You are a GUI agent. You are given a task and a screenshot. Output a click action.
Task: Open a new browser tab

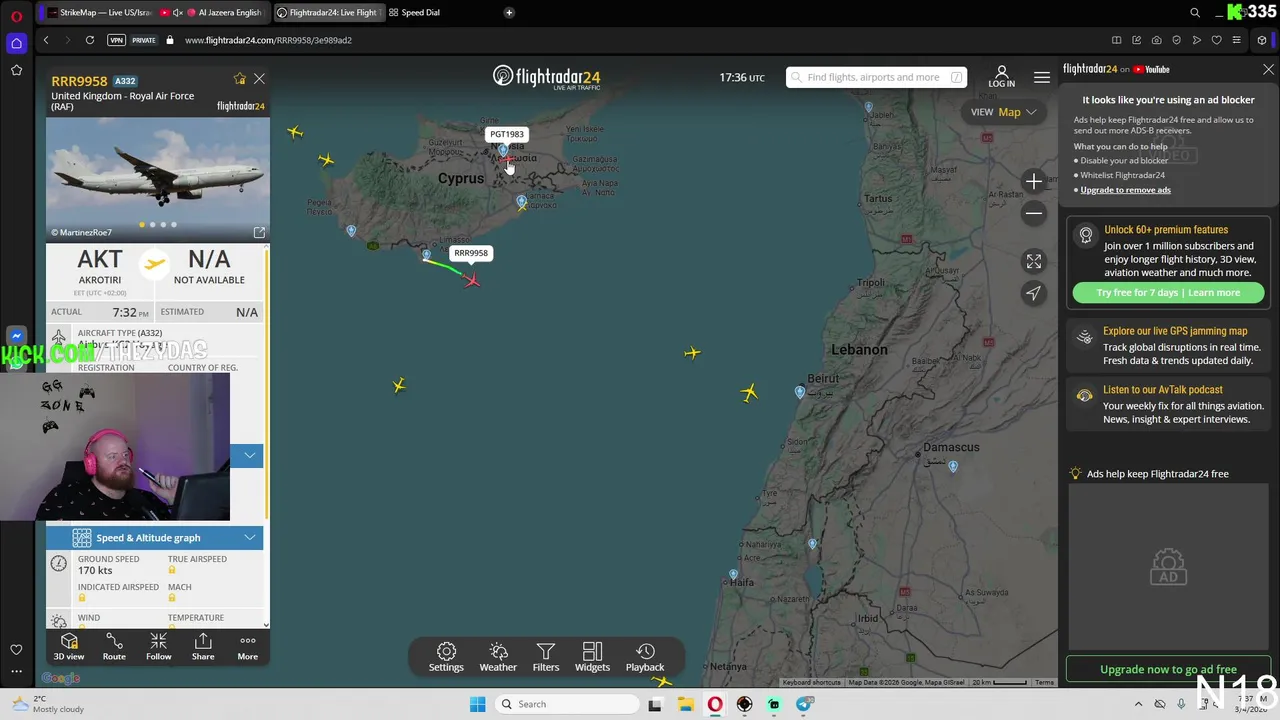[x=509, y=12]
